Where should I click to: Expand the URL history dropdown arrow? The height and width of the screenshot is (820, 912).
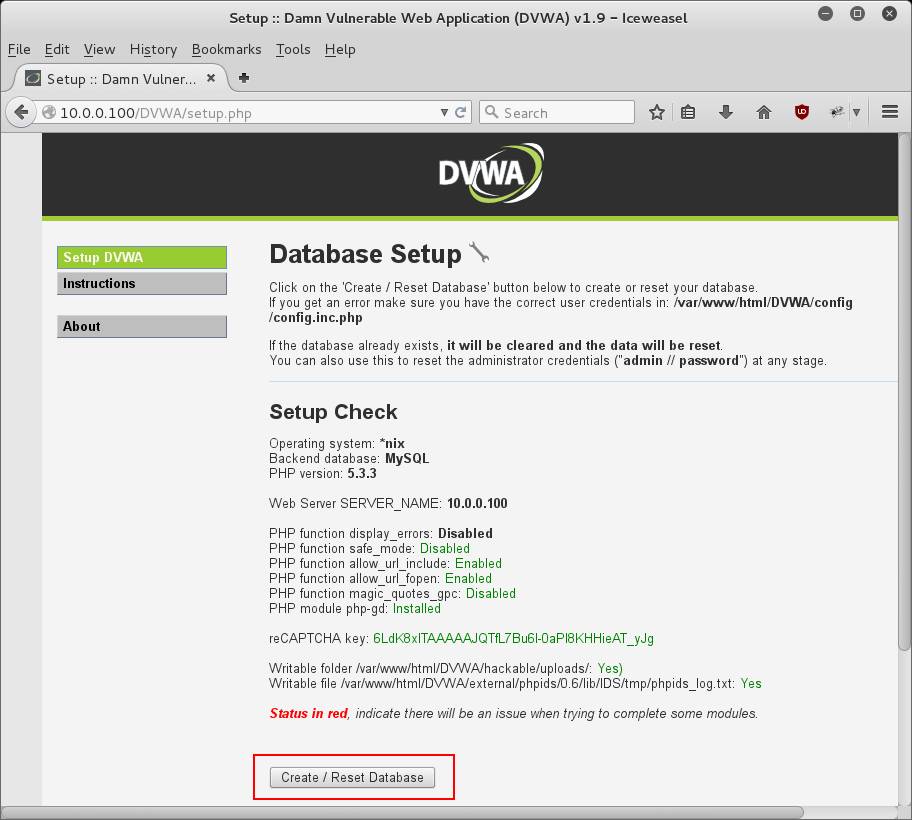click(x=444, y=112)
